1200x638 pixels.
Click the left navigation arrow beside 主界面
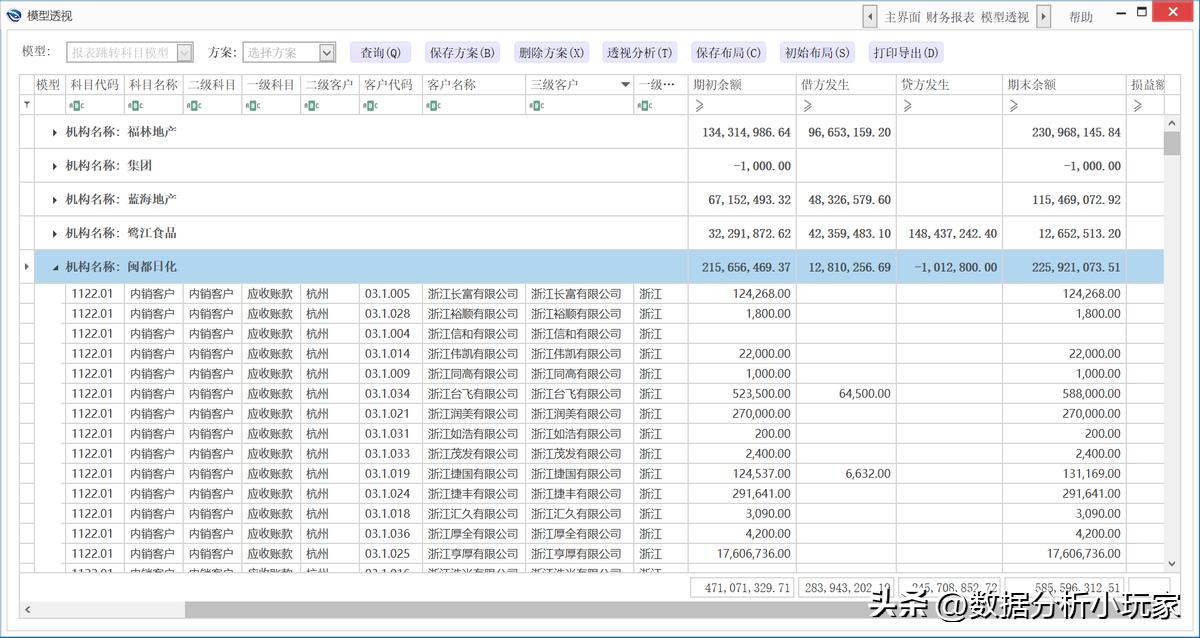point(870,17)
